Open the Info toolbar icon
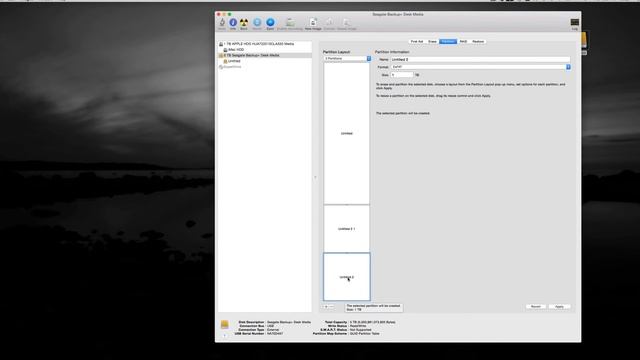Viewport: 640px width, 360px height. click(233, 22)
